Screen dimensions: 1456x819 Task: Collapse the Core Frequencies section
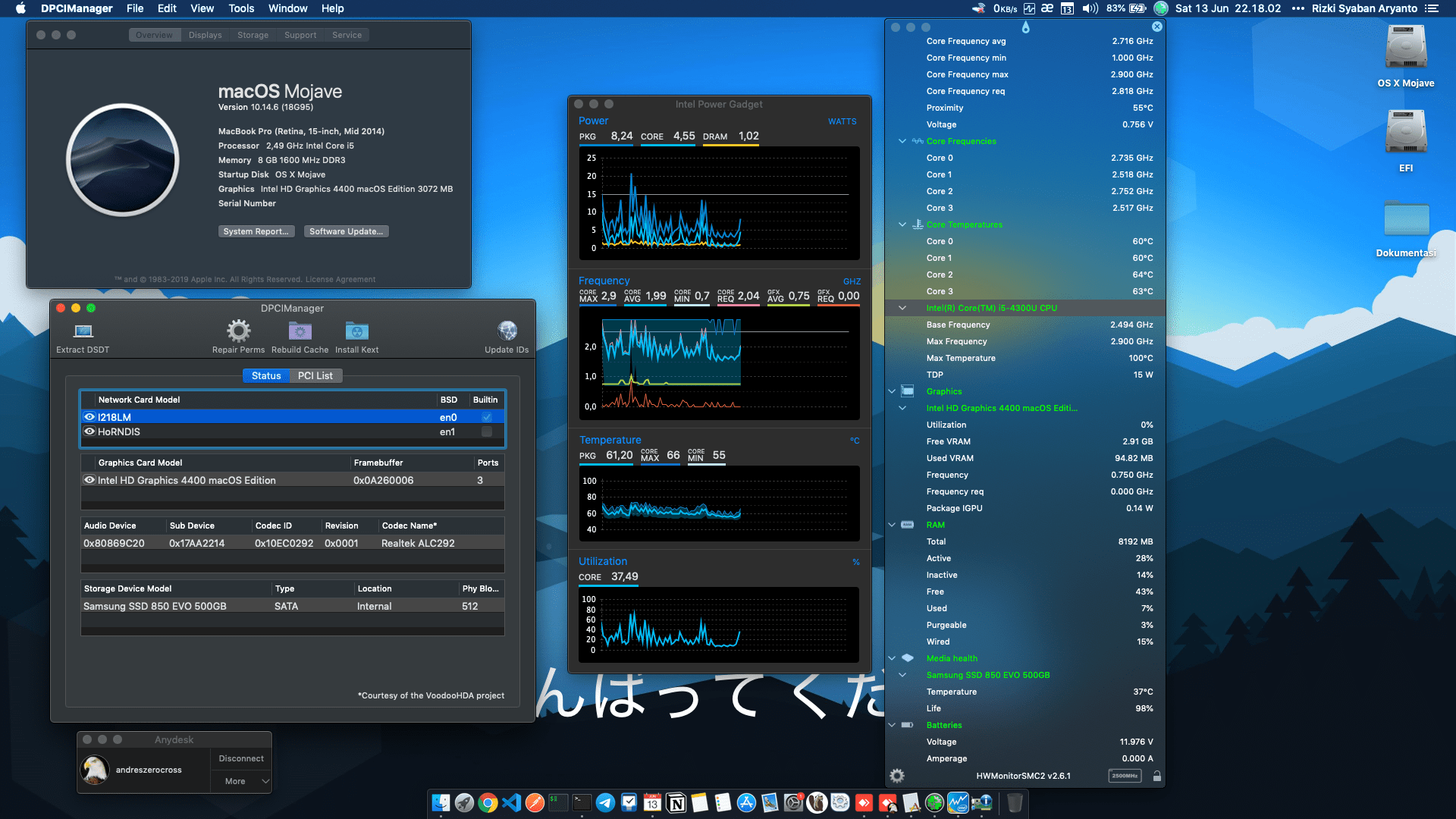(902, 140)
